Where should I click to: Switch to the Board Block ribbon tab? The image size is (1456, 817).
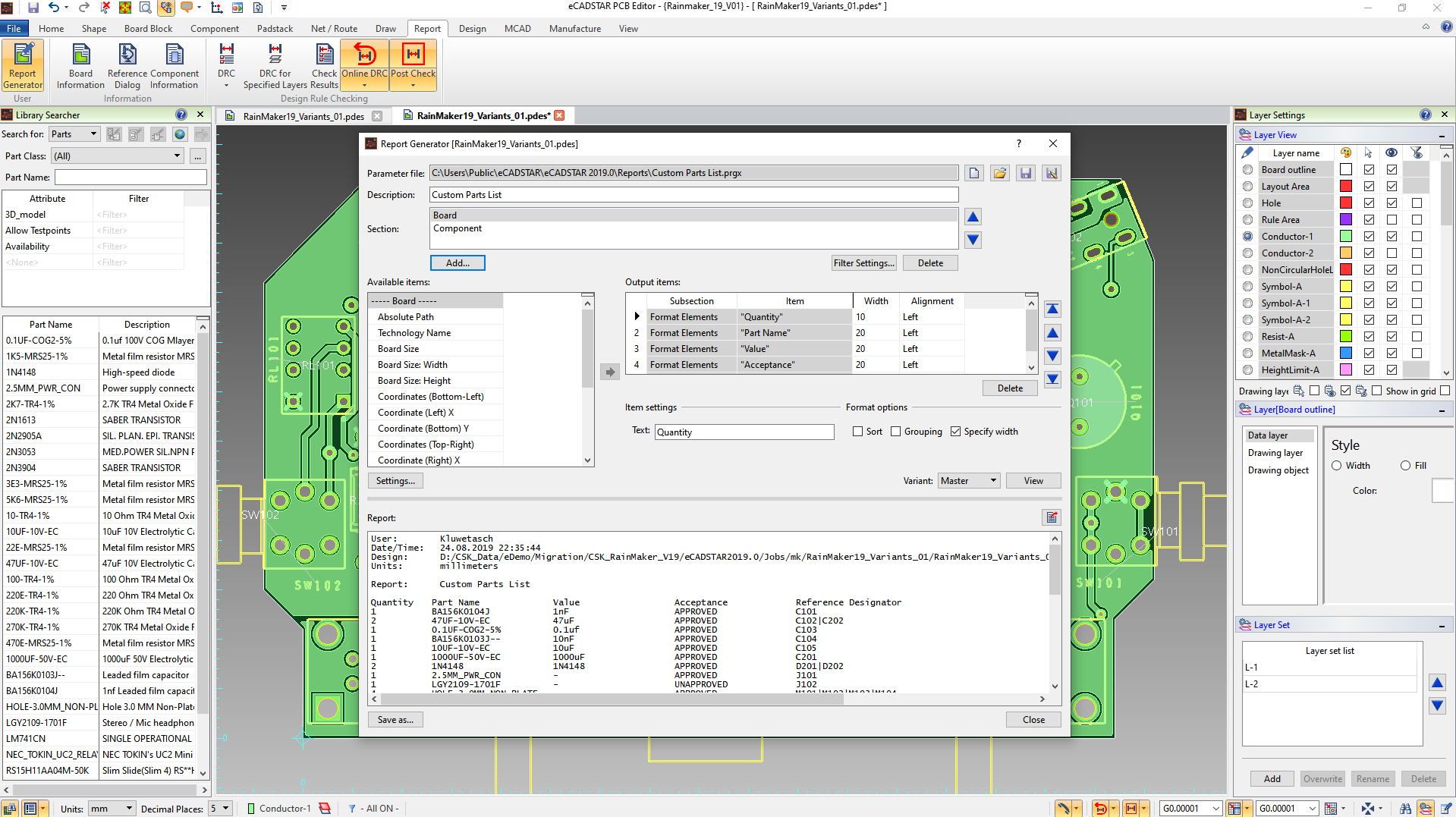click(148, 29)
